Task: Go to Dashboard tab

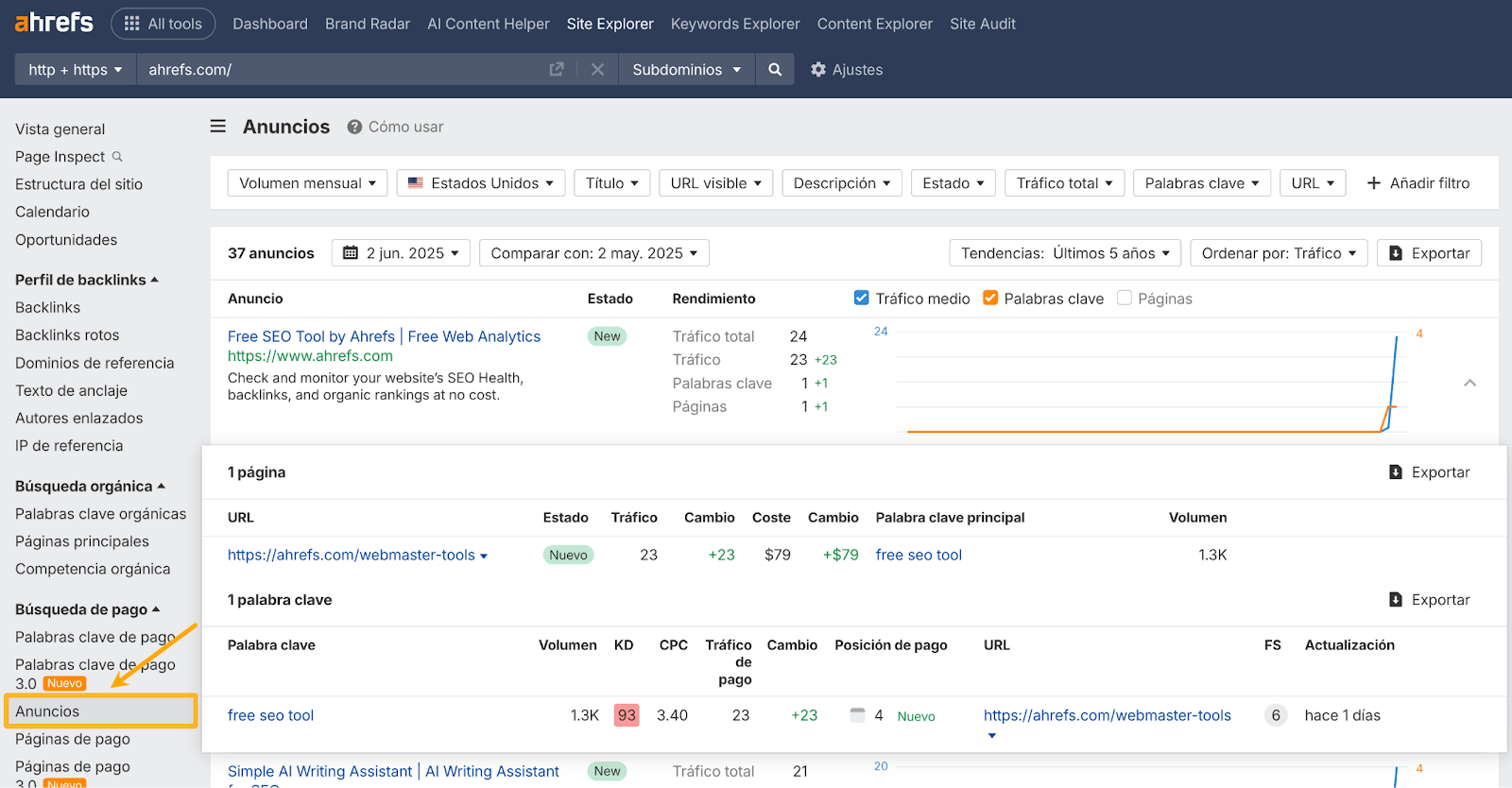Action: (270, 24)
